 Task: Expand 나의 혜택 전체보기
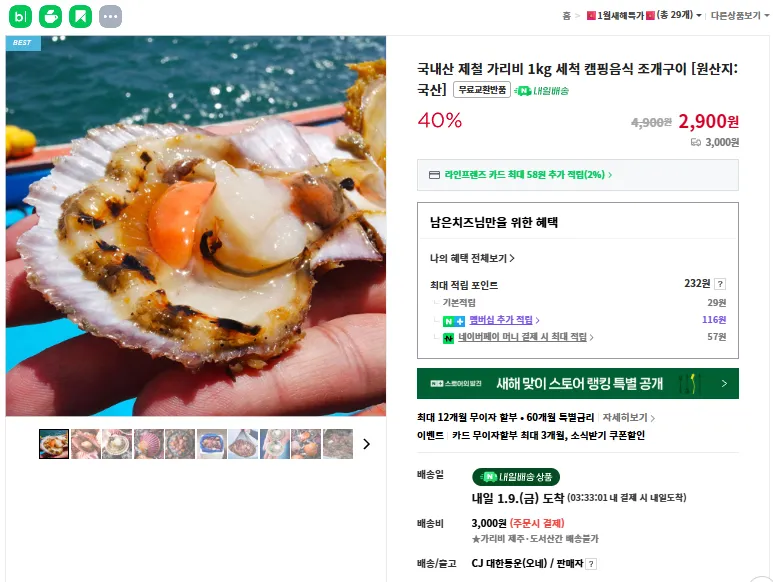point(472,258)
